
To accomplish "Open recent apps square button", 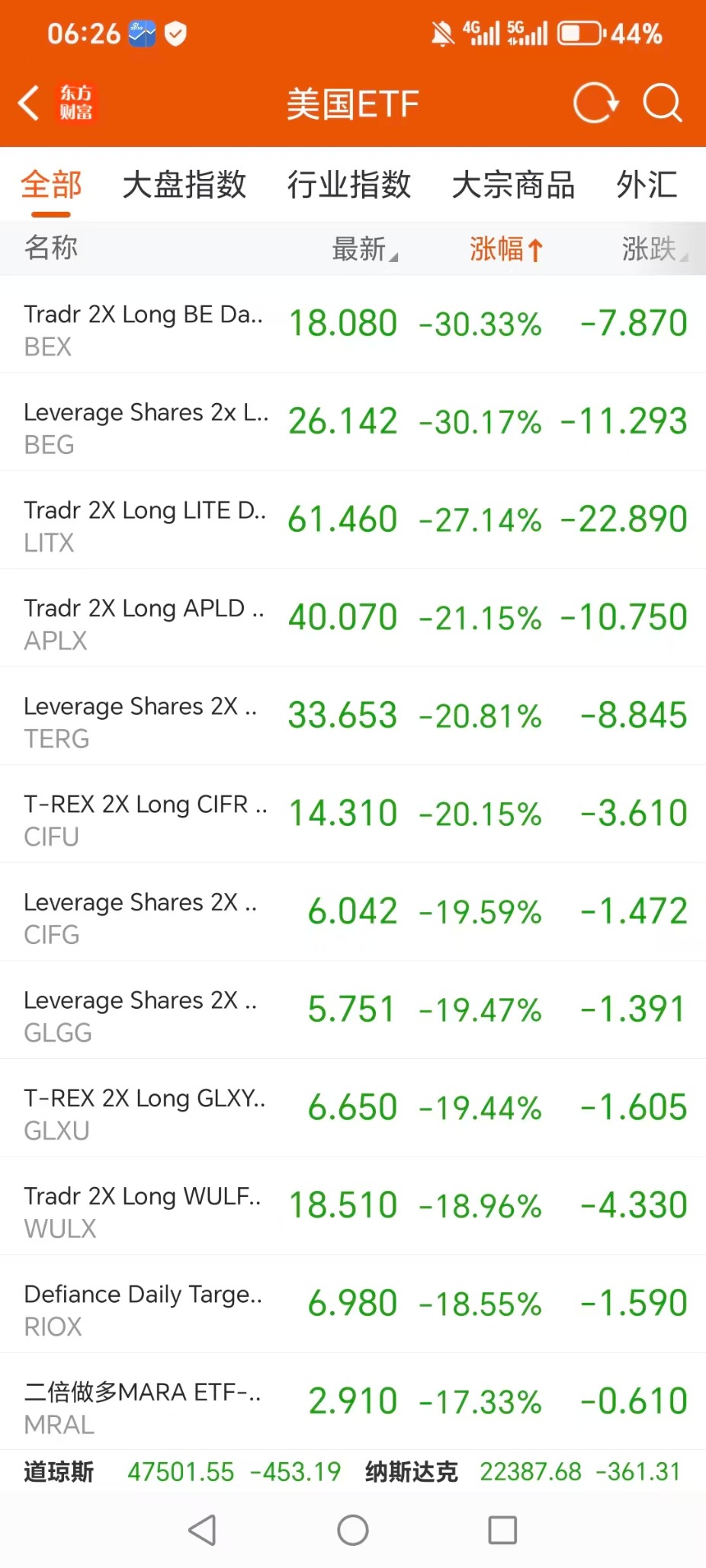I will [x=502, y=1529].
